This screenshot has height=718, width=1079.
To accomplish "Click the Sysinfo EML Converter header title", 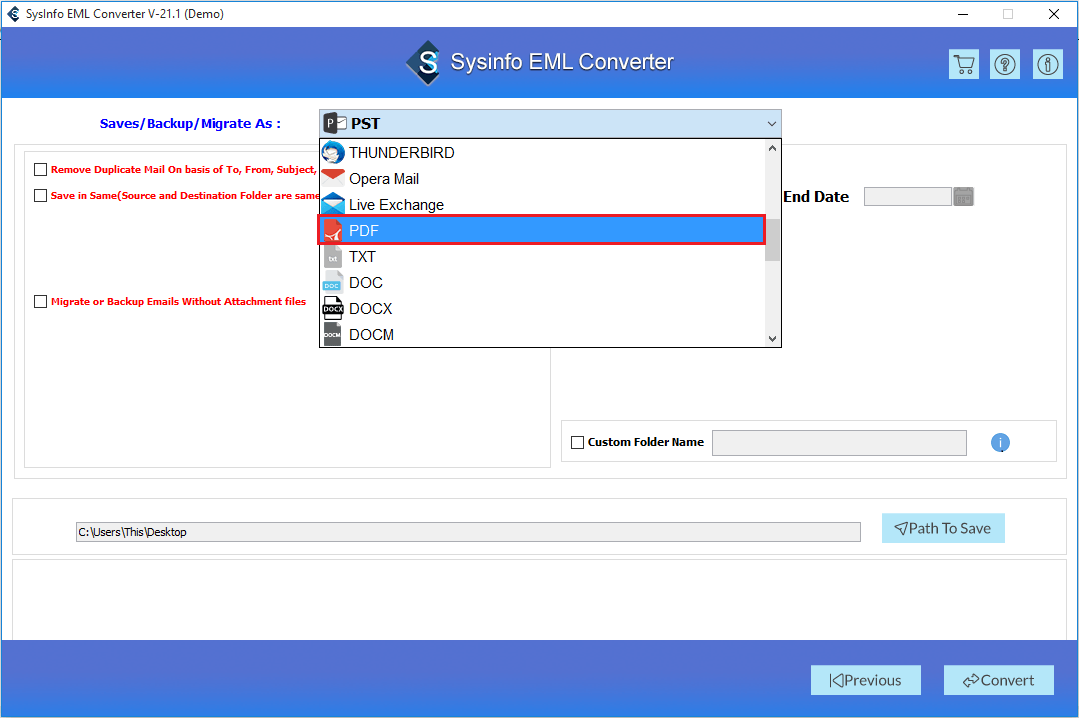I will [562, 62].
